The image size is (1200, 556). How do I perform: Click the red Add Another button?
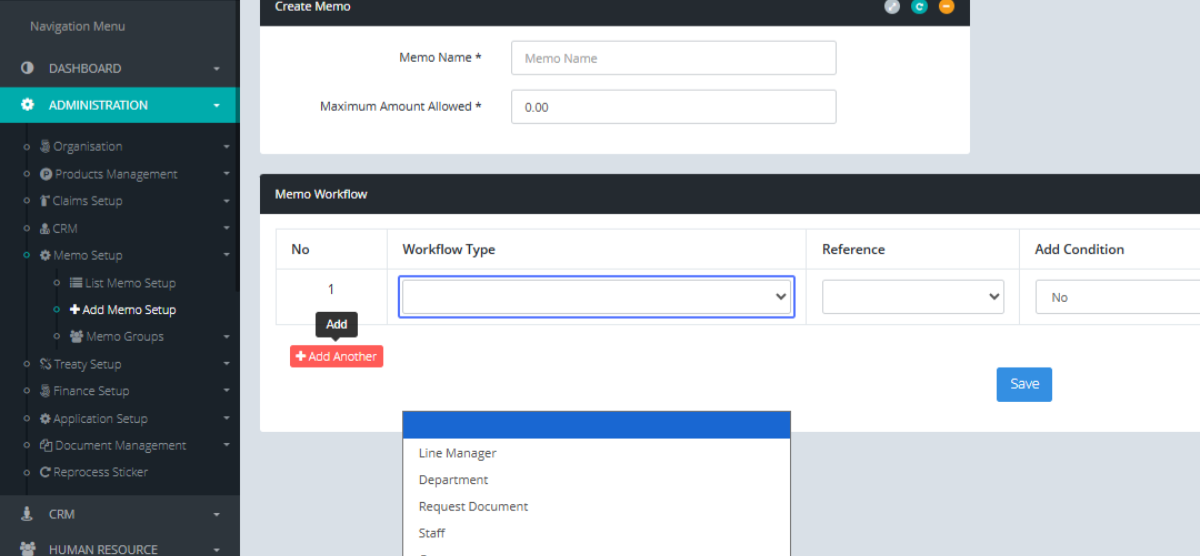coord(336,356)
